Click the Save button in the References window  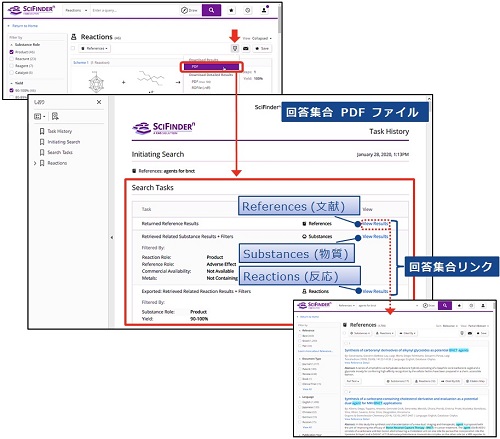click(482, 333)
